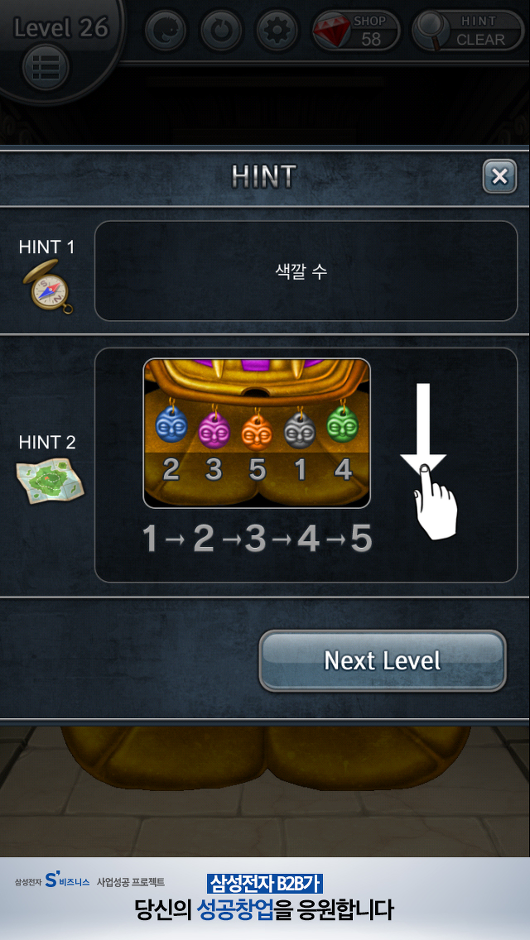Viewport: 530px width, 940px height.
Task: Tap the purple mask pendant
Action: pos(214,426)
